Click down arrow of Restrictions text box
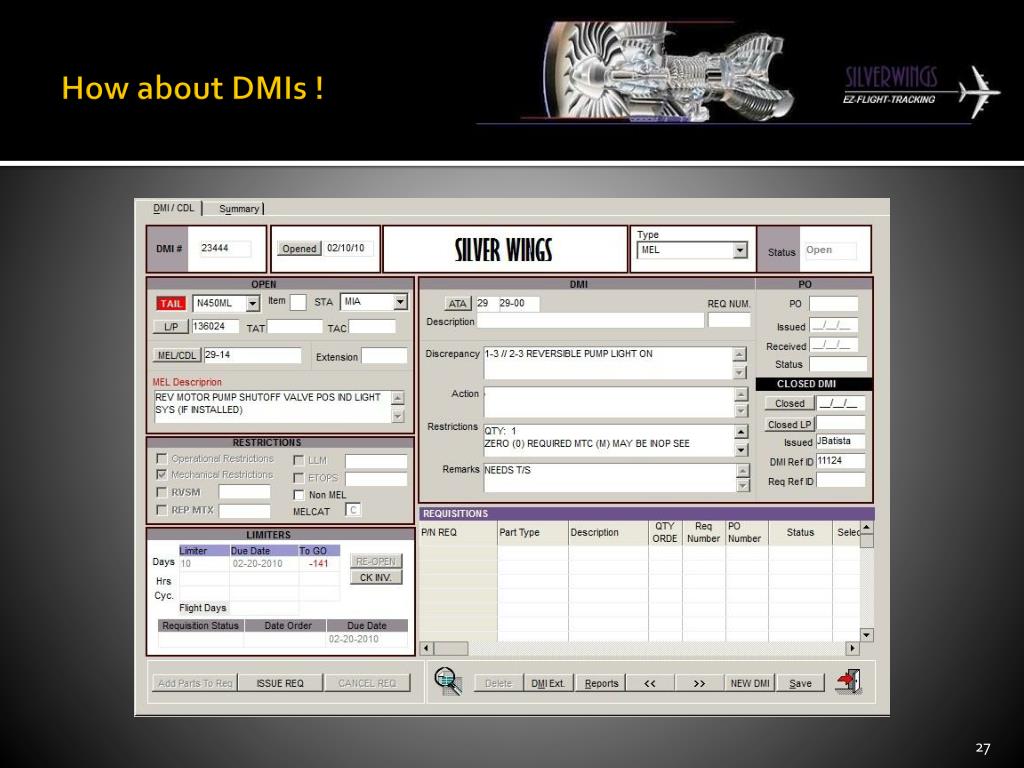 pos(741,450)
